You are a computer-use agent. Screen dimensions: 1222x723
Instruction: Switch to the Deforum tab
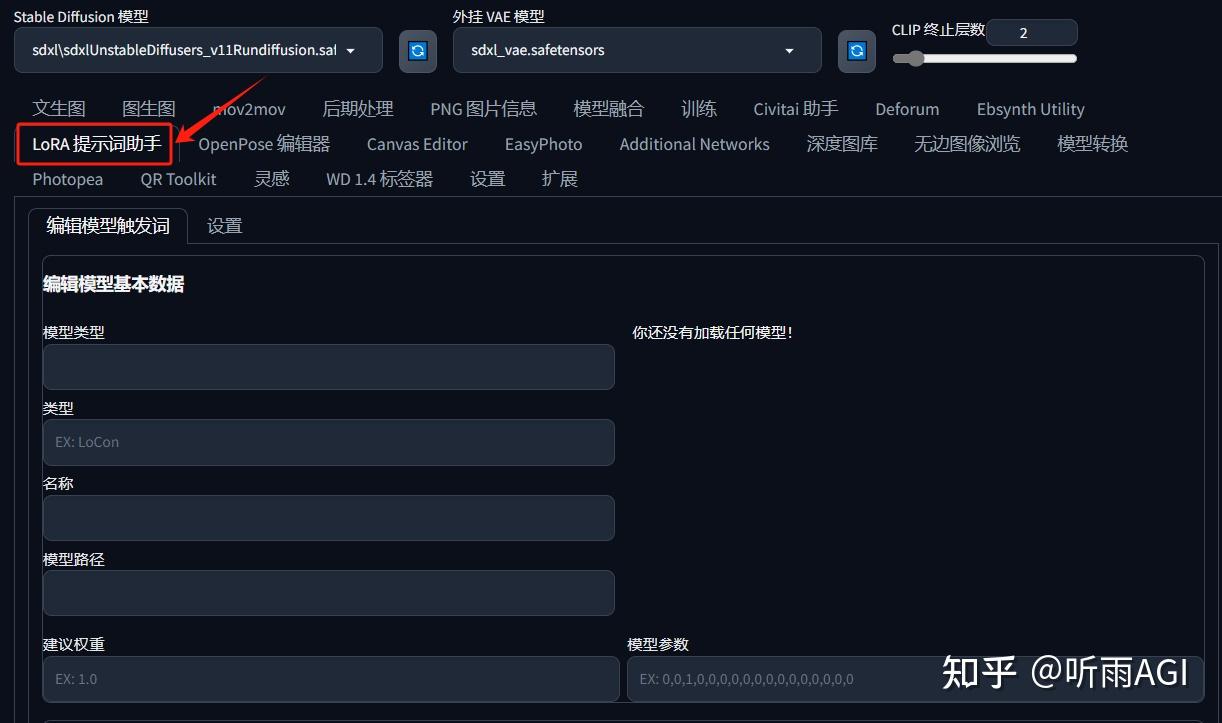coord(906,108)
